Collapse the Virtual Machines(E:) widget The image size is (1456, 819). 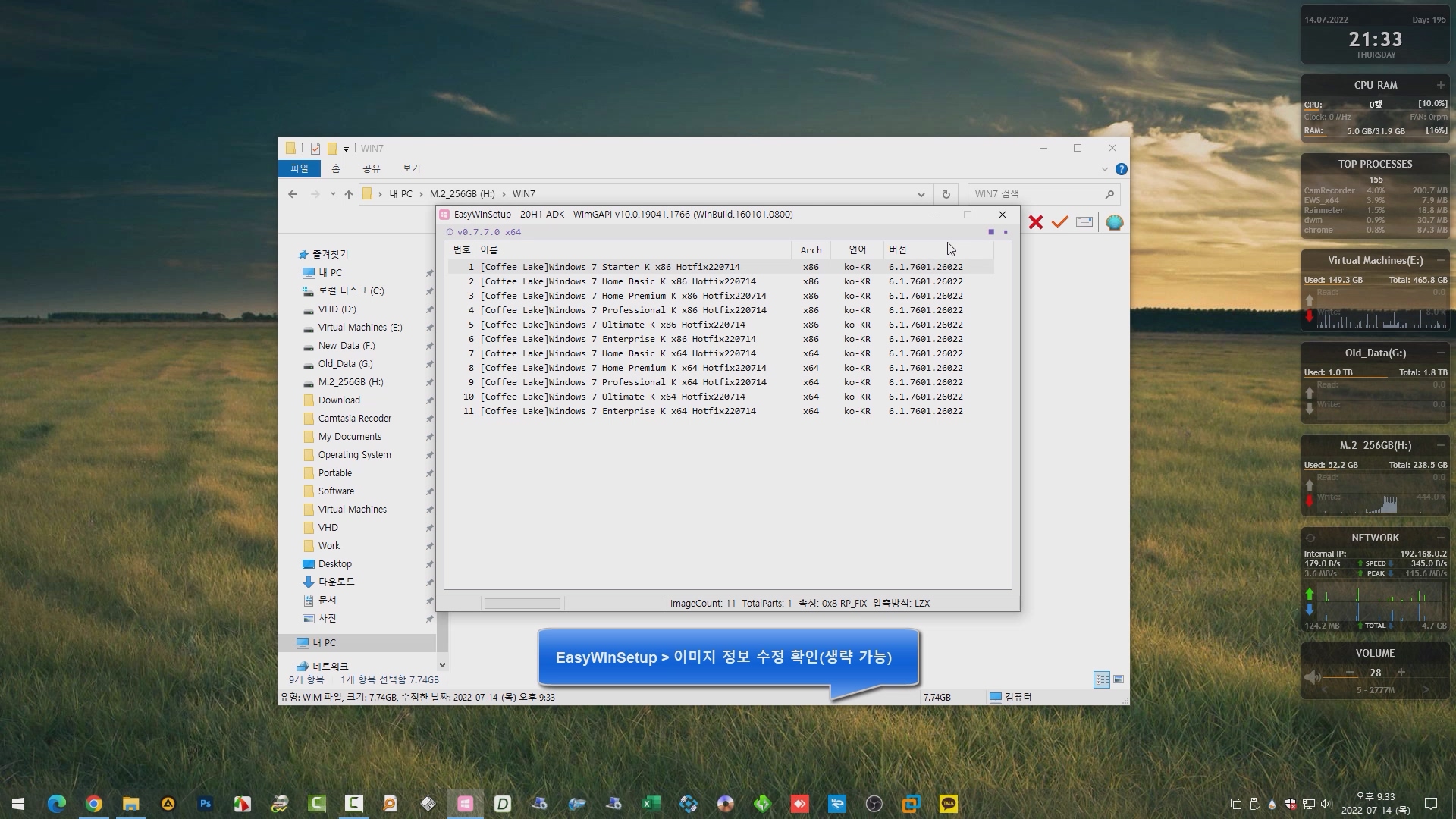click(1440, 260)
